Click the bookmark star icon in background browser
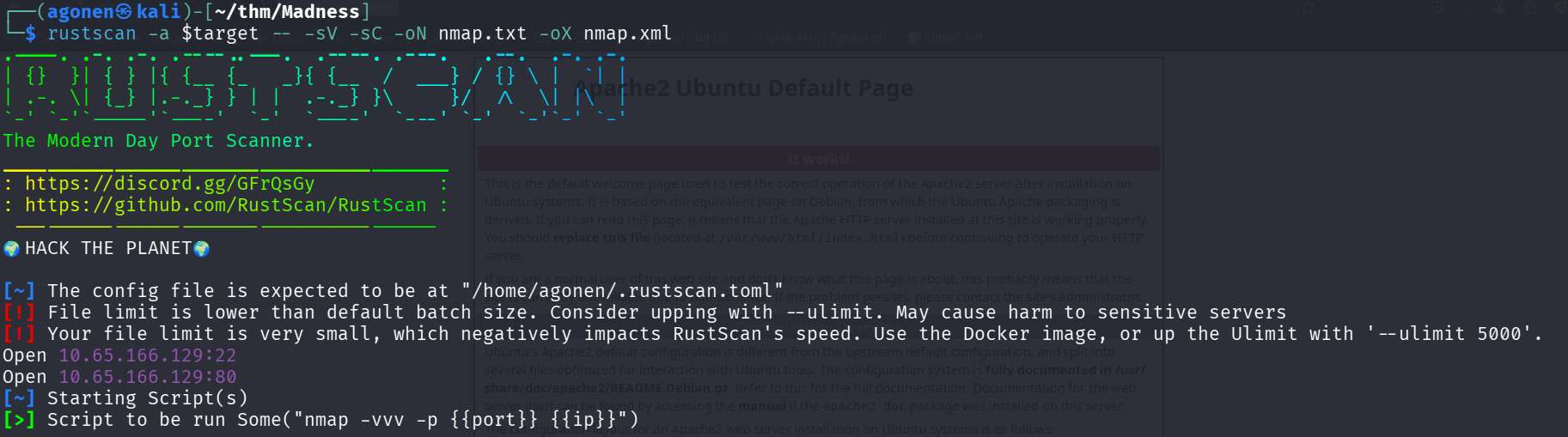This screenshot has width=1568, height=437. [x=1308, y=8]
